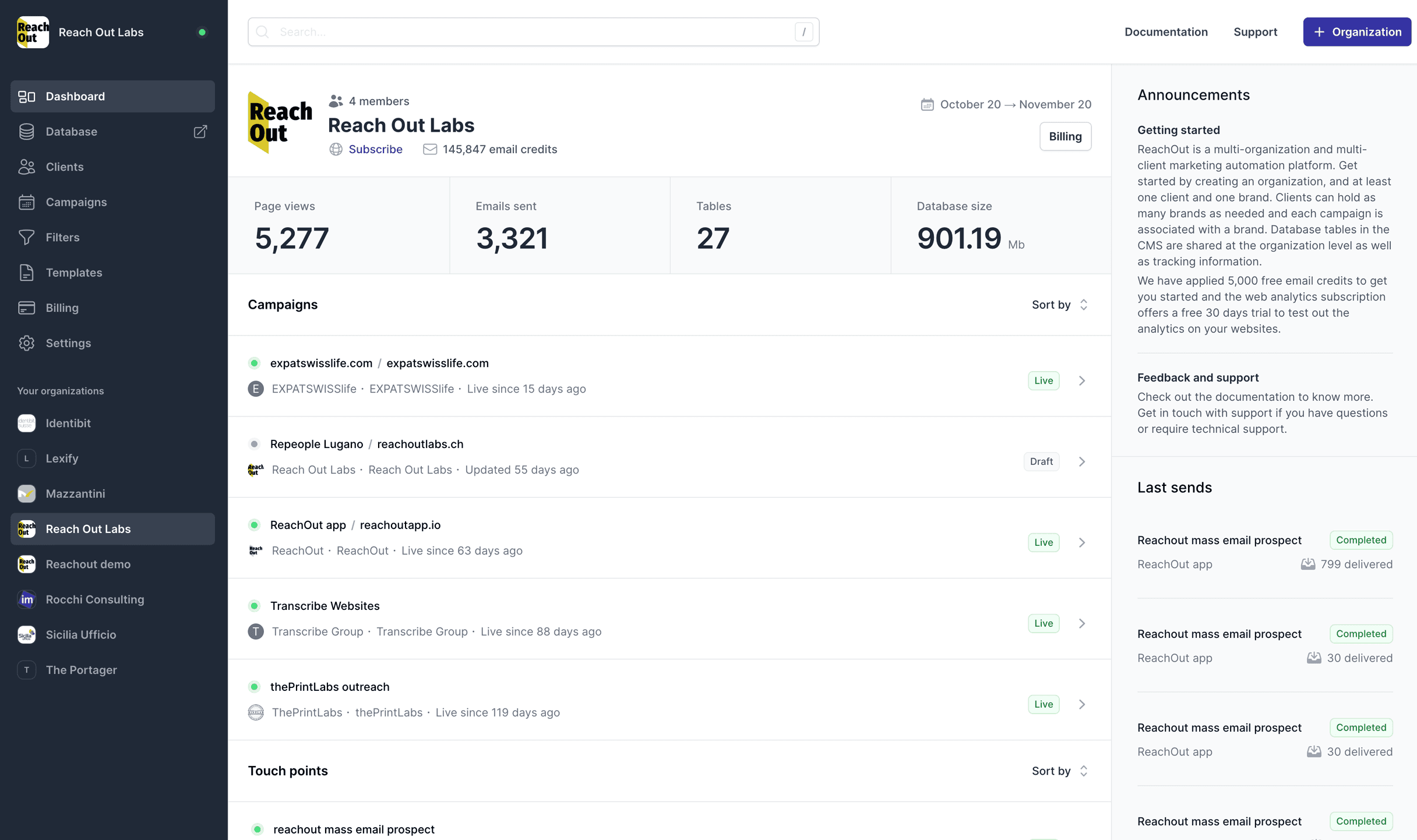
Task: Click Completed badge on 799 delivered send
Action: pyautogui.click(x=1361, y=540)
